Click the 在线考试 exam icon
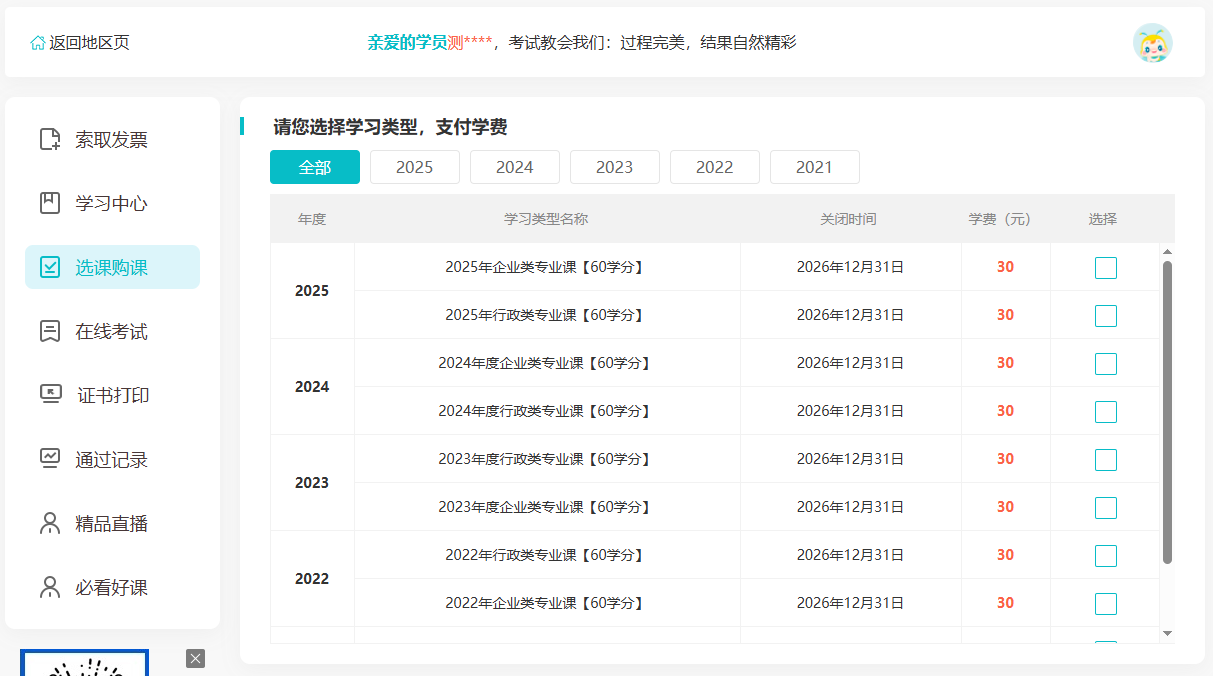 [x=49, y=332]
